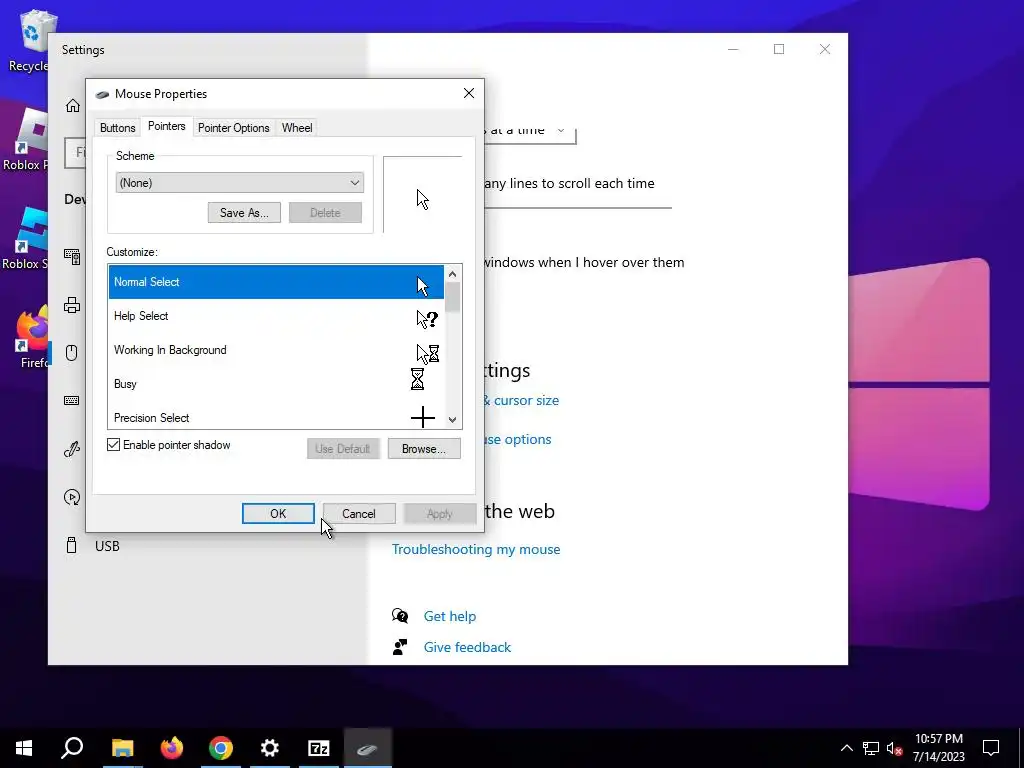This screenshot has height=768, width=1024.
Task: Open File Explorer from taskbar
Action: pos(122,748)
